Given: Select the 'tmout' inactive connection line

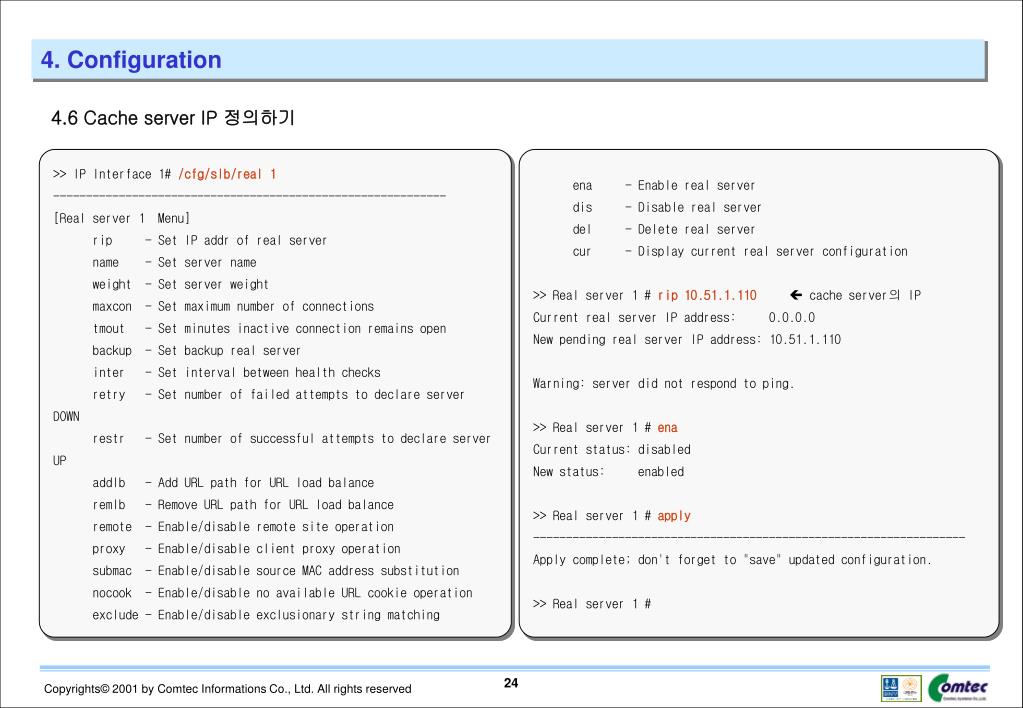Looking at the screenshot, I should click(269, 328).
